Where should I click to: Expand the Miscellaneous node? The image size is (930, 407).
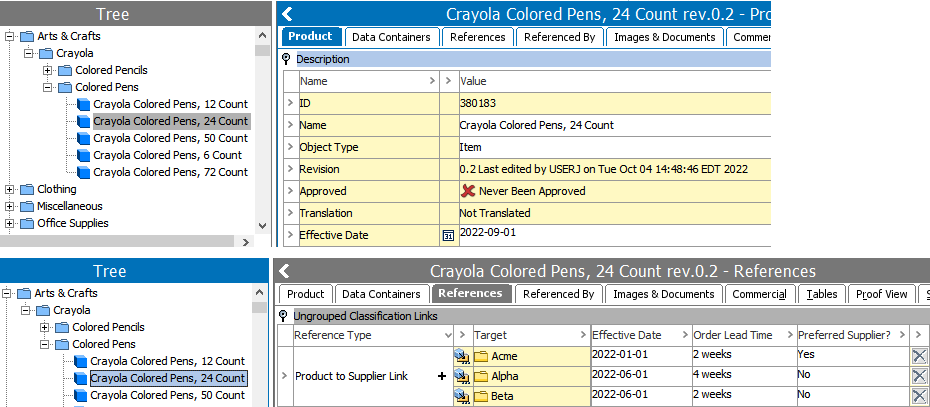(9, 206)
